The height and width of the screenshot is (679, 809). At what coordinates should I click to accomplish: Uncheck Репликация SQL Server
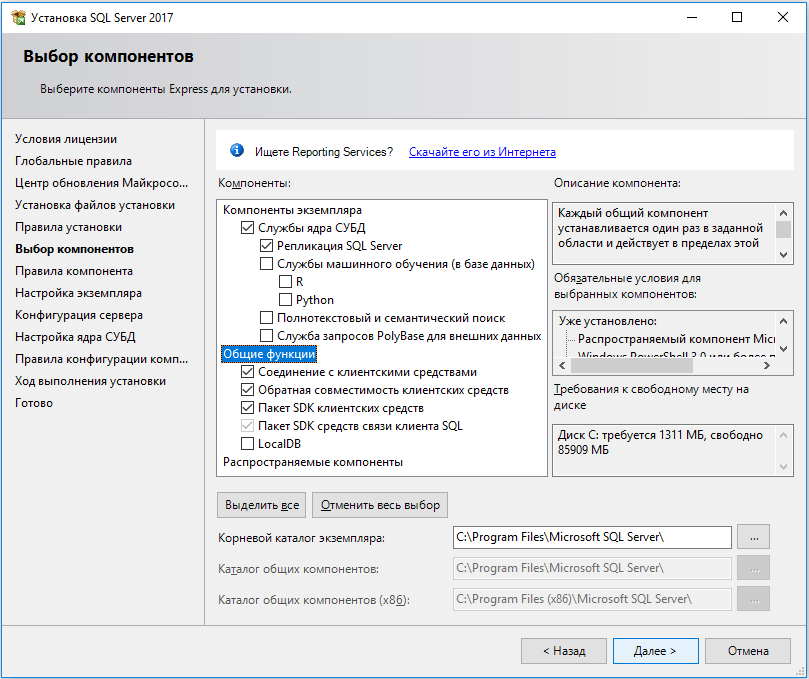click(x=266, y=246)
